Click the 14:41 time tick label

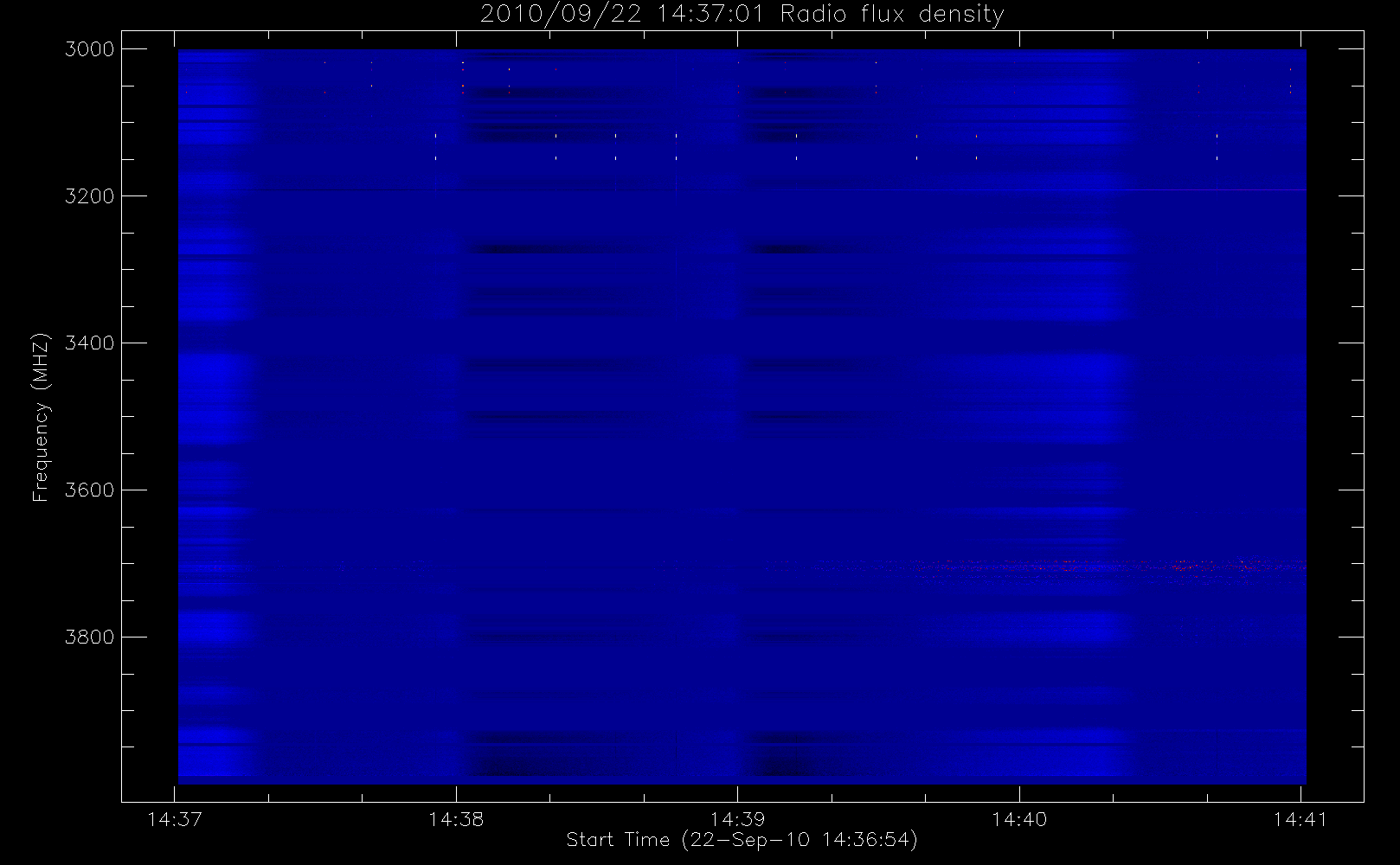[1300, 819]
